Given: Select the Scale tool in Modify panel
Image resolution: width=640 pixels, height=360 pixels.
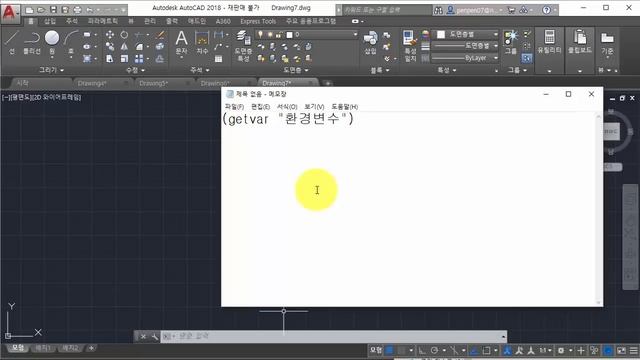Looking at the screenshot, I should point(124,58).
